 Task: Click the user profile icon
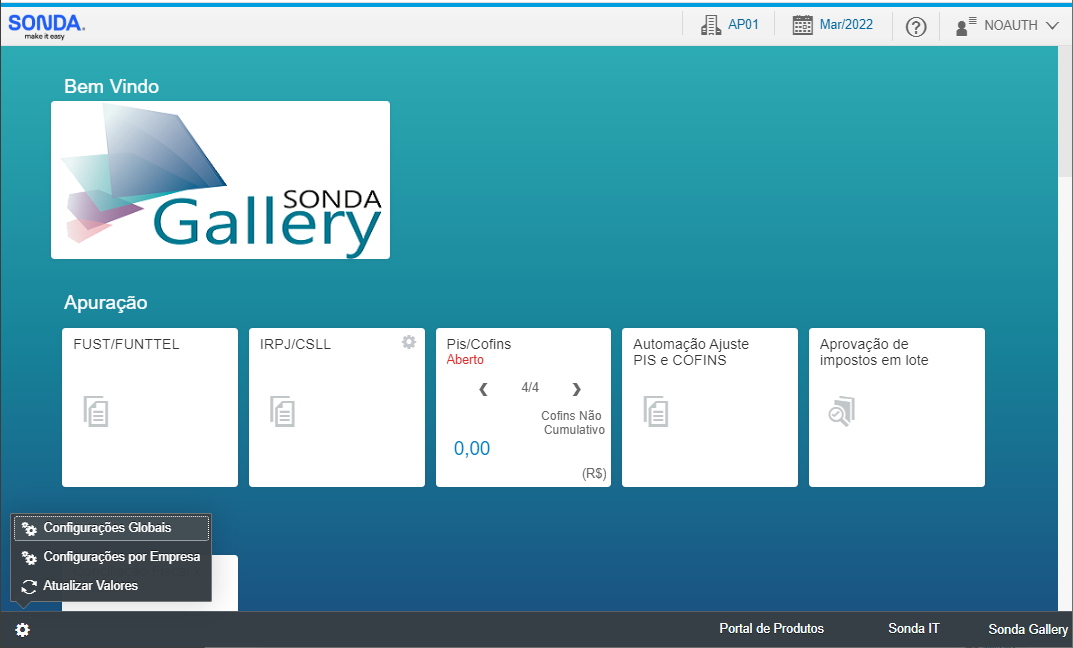click(x=966, y=26)
